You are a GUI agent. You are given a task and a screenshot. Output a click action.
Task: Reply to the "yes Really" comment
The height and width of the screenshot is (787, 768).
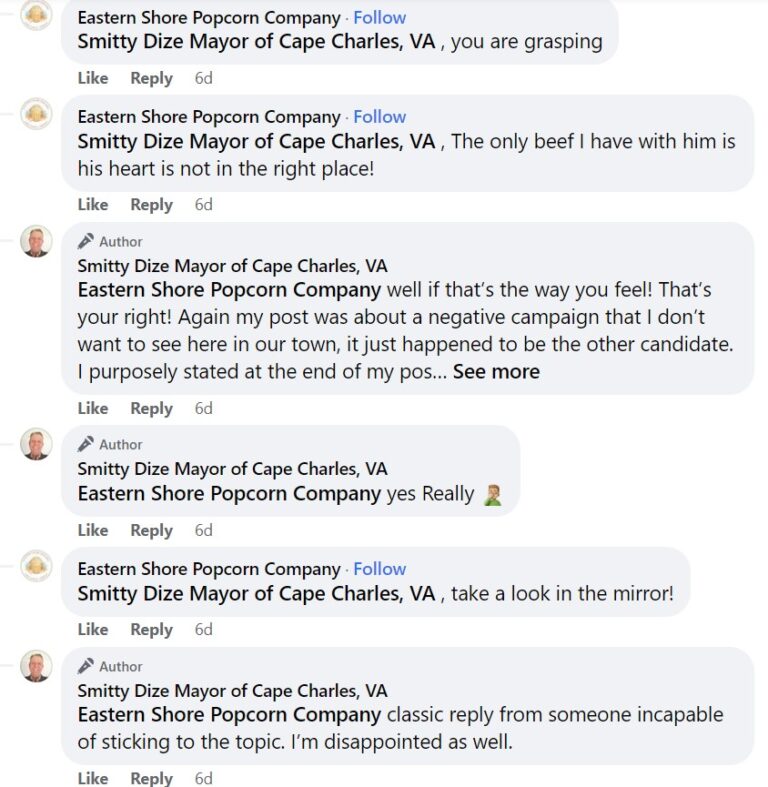point(151,530)
